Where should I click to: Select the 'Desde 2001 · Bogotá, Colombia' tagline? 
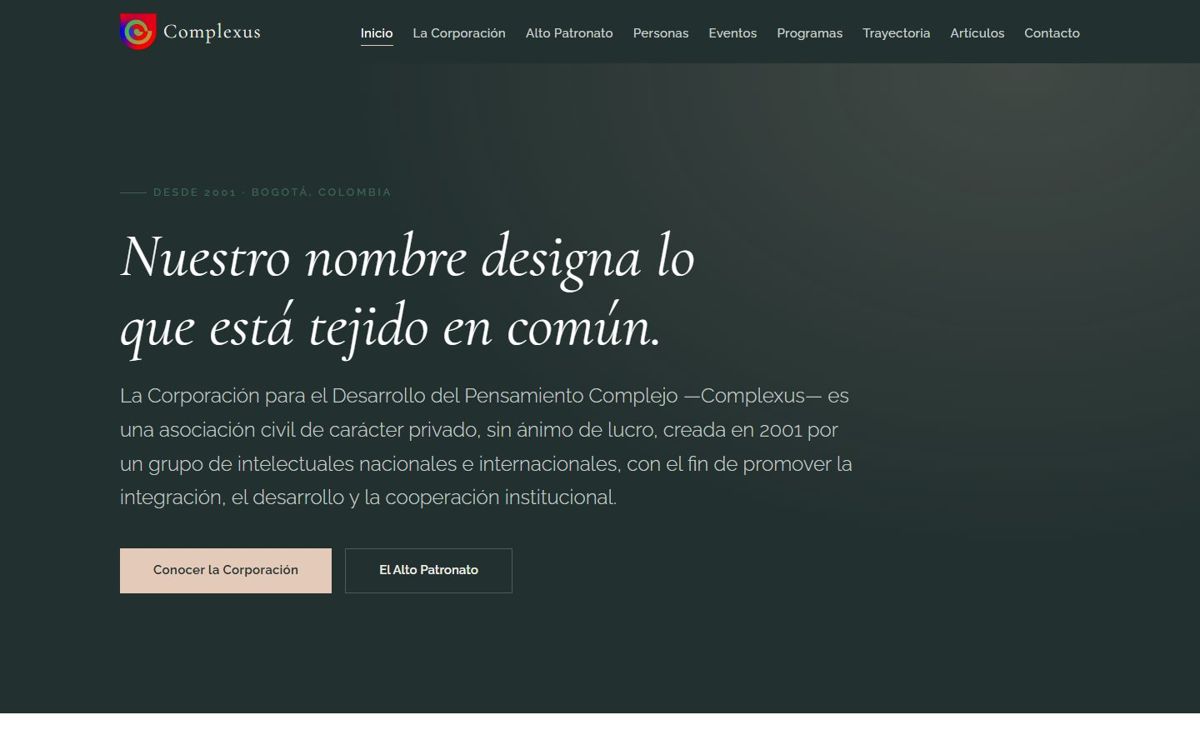272,192
